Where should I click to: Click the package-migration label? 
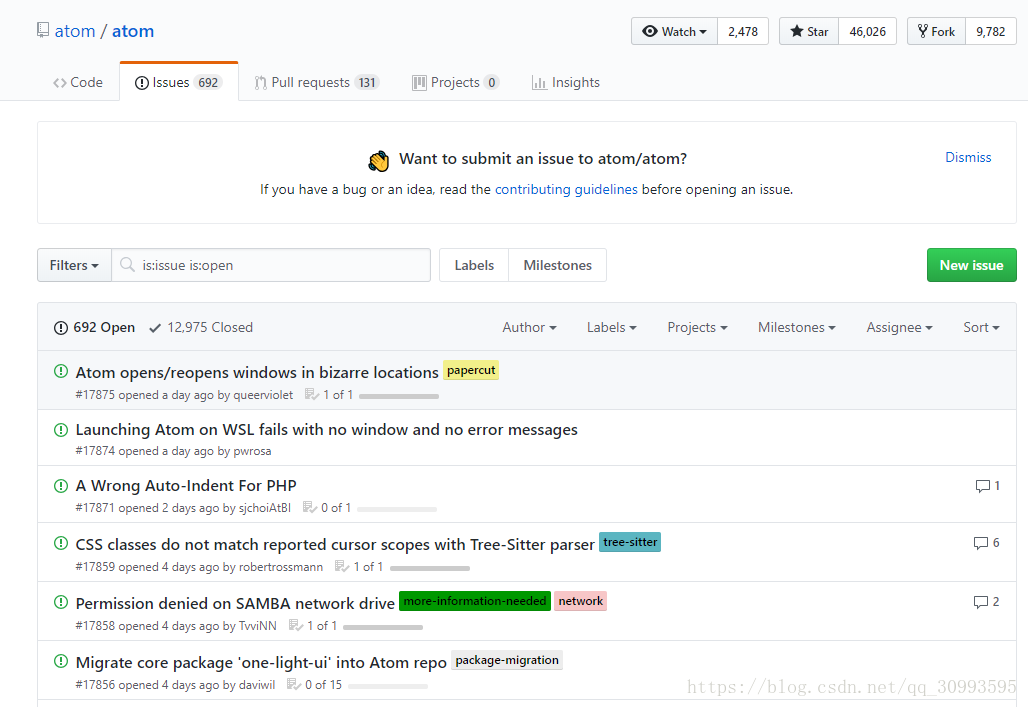tap(507, 660)
